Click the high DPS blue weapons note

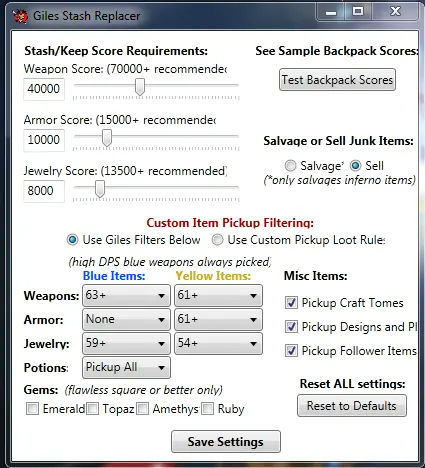click(170, 262)
